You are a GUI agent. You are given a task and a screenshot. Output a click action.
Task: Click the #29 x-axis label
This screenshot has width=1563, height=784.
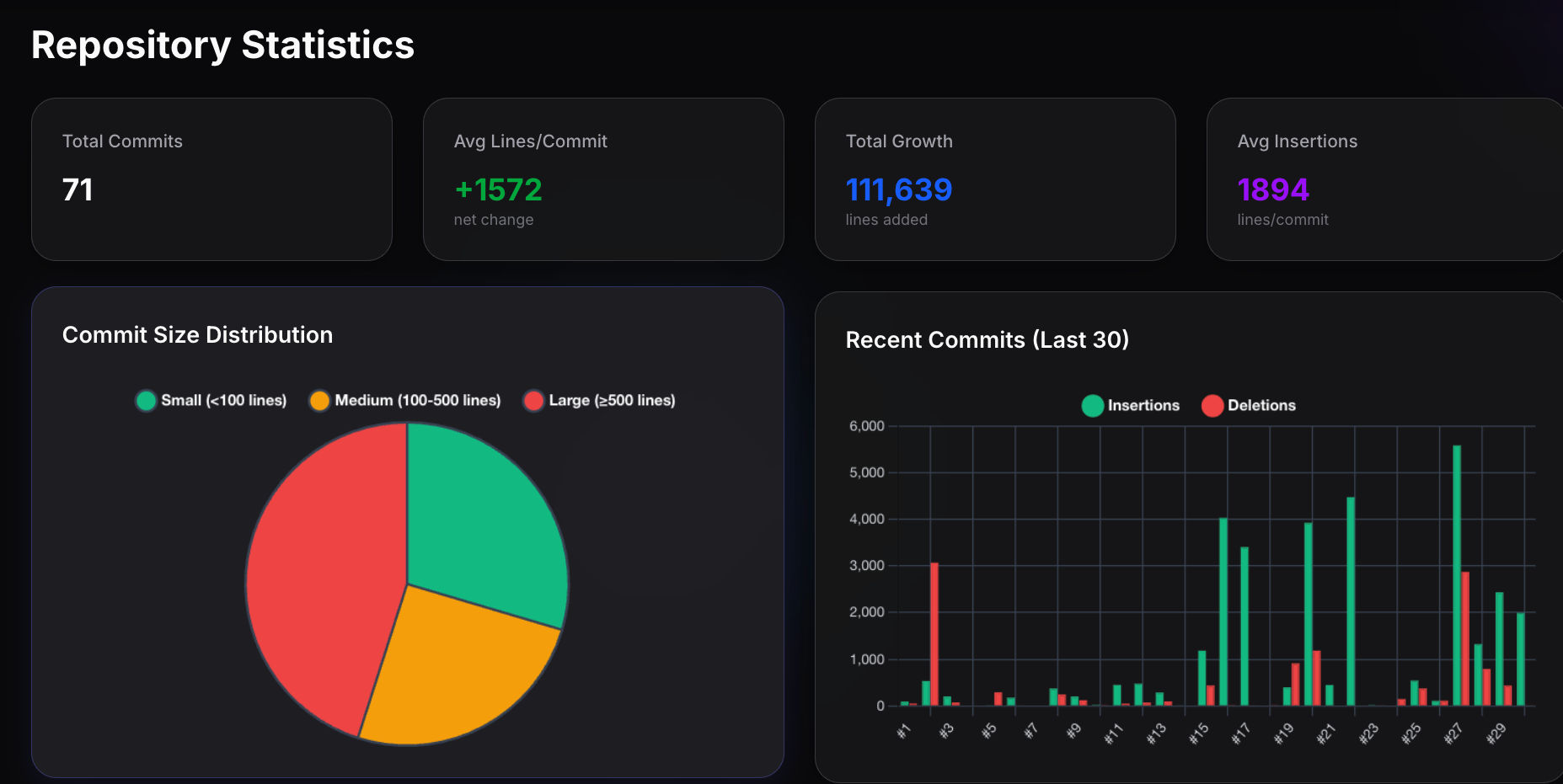(x=1496, y=733)
